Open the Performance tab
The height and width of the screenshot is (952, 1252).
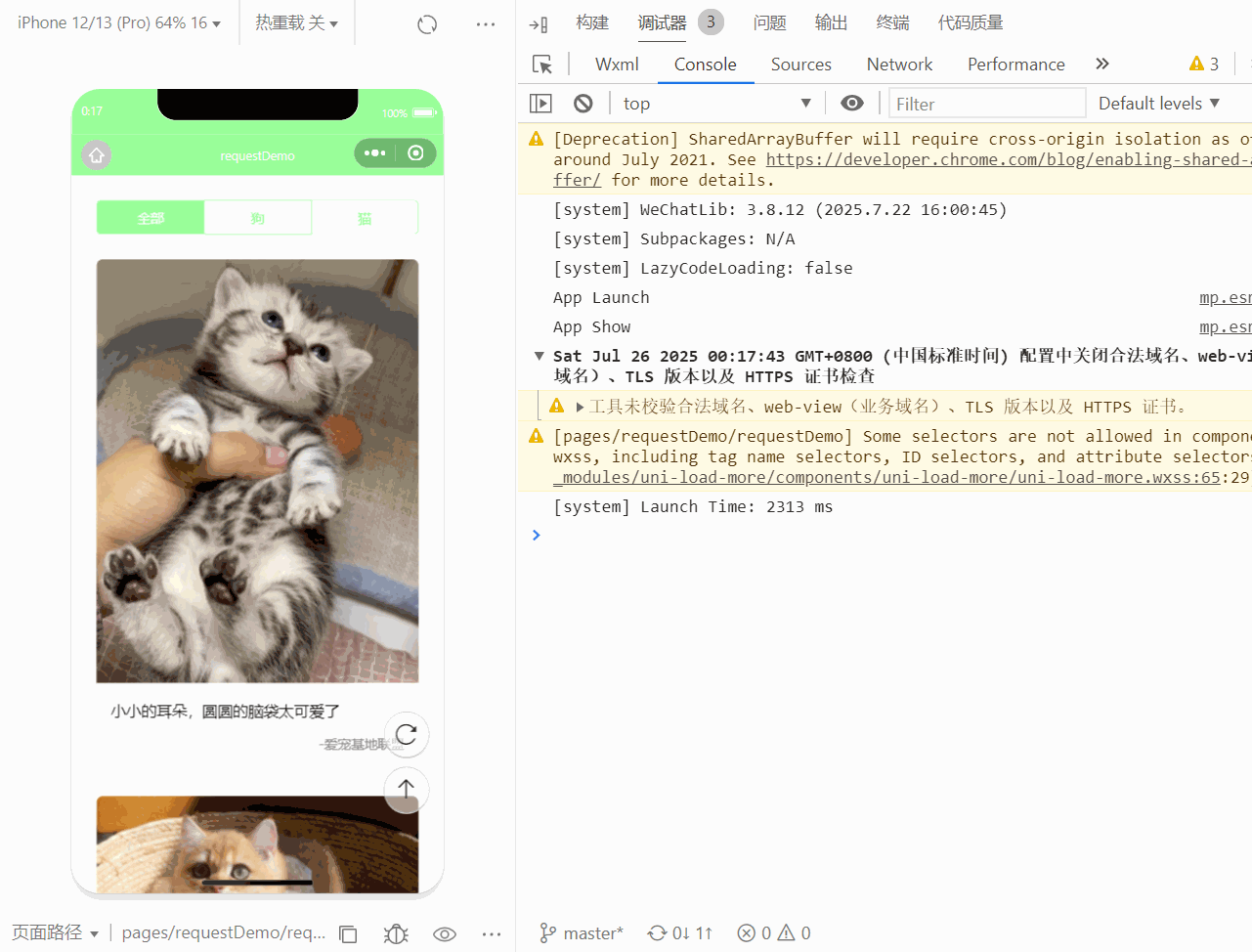[x=1015, y=65]
